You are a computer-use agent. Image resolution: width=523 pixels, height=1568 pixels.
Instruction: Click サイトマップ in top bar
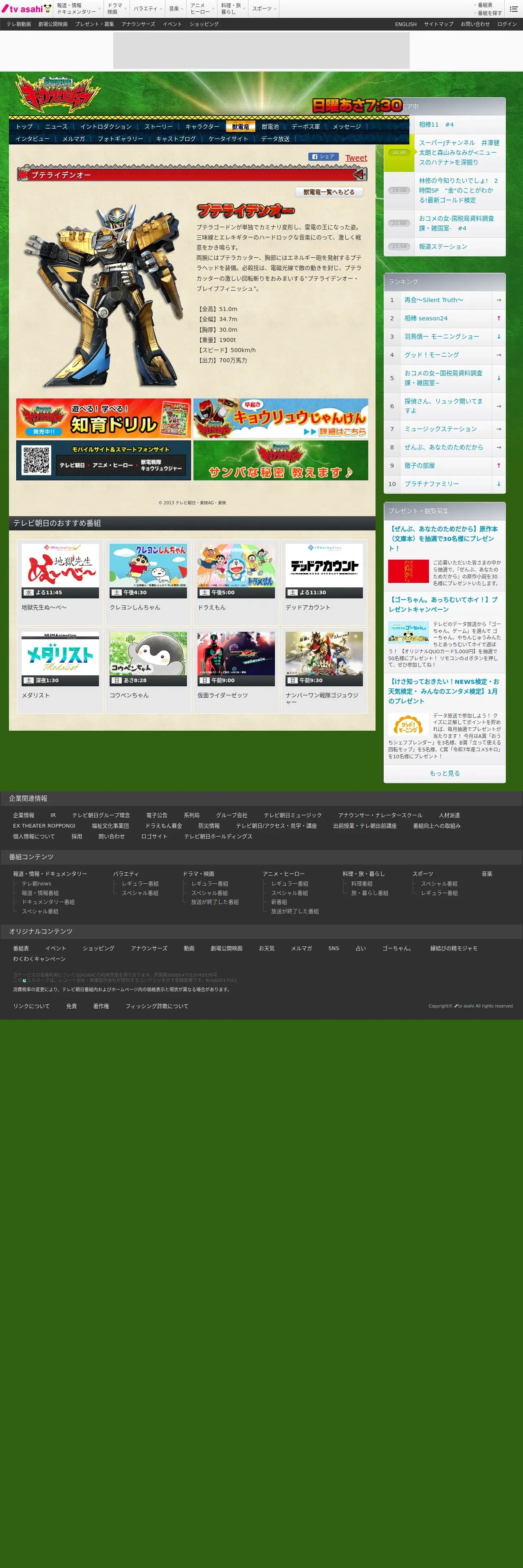pyautogui.click(x=438, y=24)
